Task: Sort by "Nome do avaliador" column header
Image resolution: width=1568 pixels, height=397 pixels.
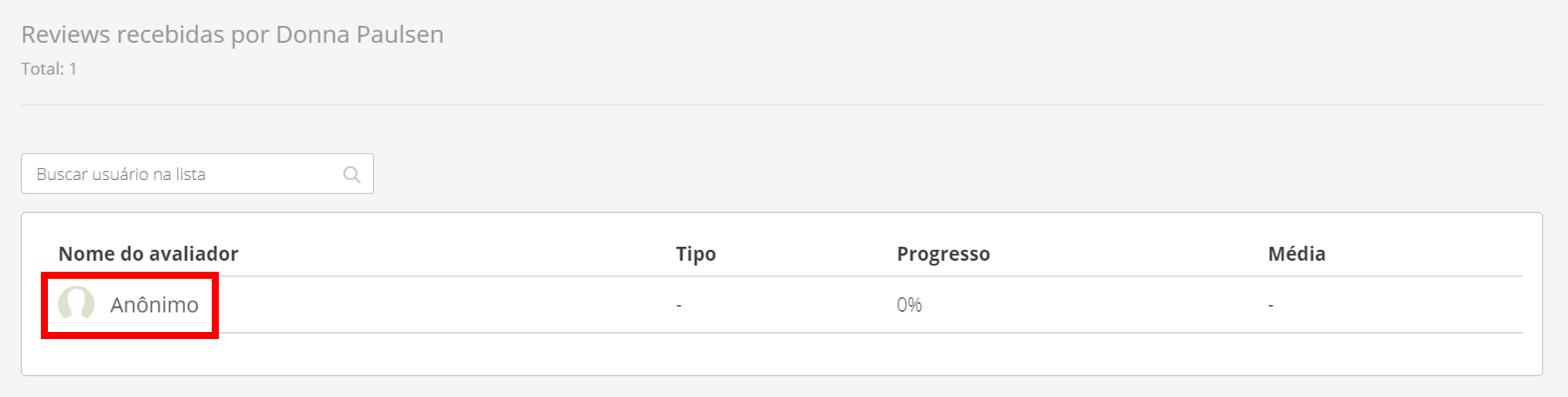Action: click(148, 254)
